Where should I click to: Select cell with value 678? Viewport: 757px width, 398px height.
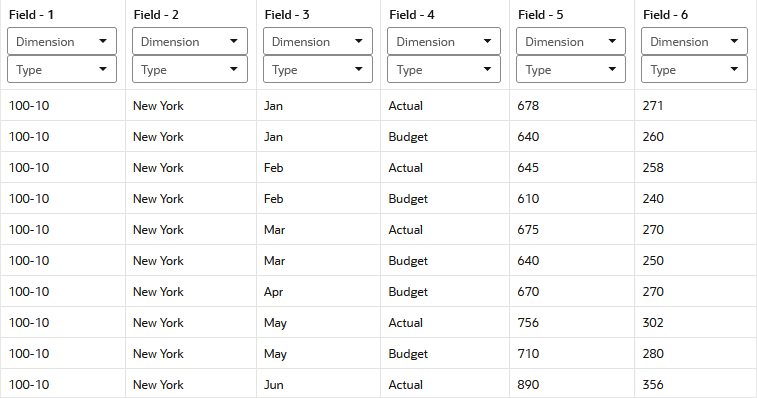tap(572, 106)
